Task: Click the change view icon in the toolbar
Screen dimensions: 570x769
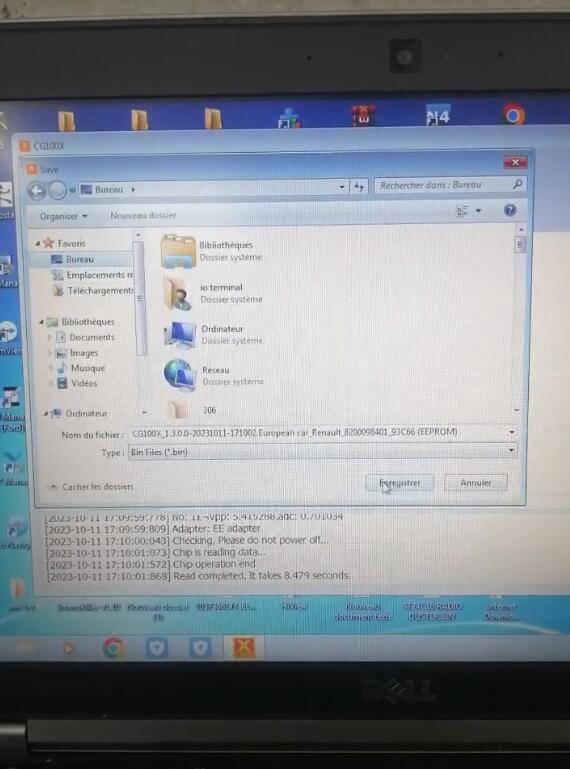Action: coord(462,210)
